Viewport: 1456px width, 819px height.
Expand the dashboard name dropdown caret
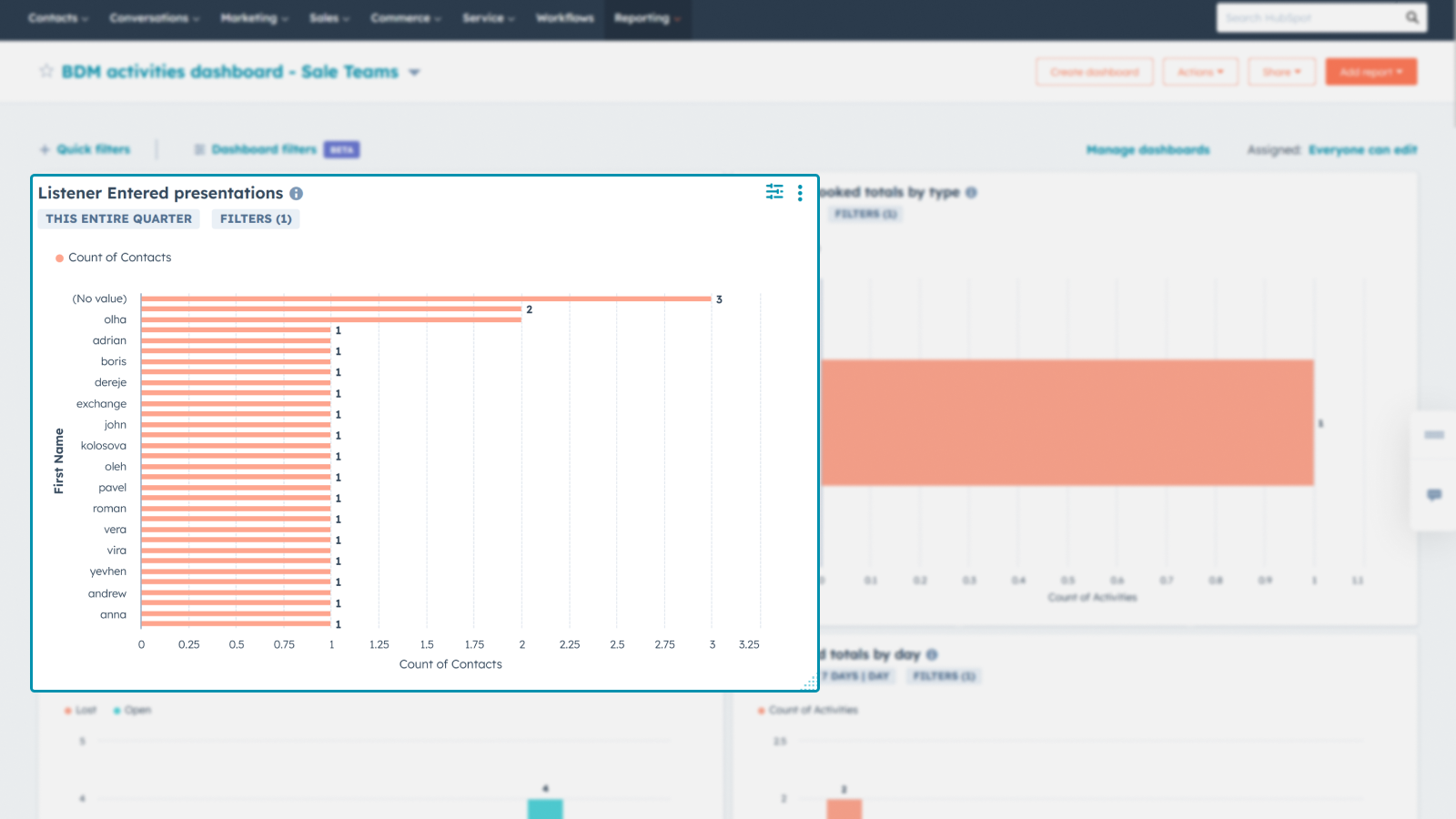pyautogui.click(x=414, y=72)
